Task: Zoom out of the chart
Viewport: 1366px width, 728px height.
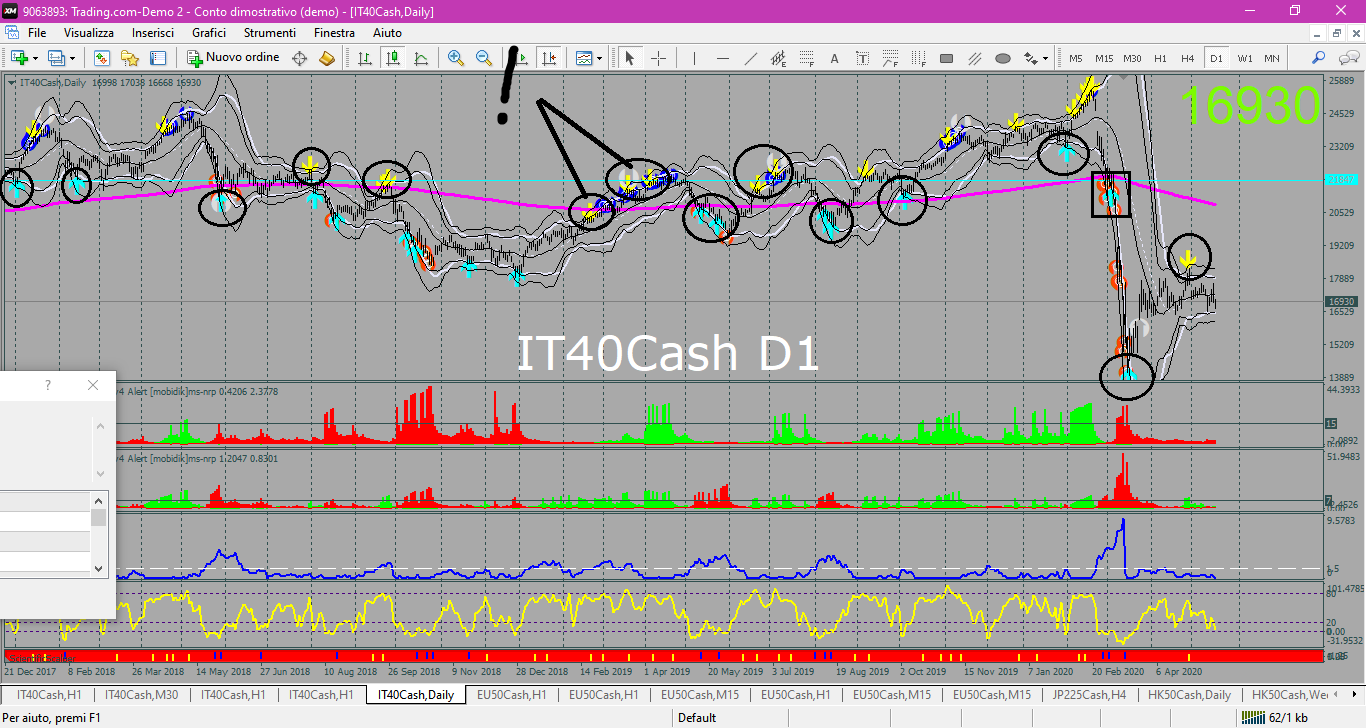Action: click(484, 58)
